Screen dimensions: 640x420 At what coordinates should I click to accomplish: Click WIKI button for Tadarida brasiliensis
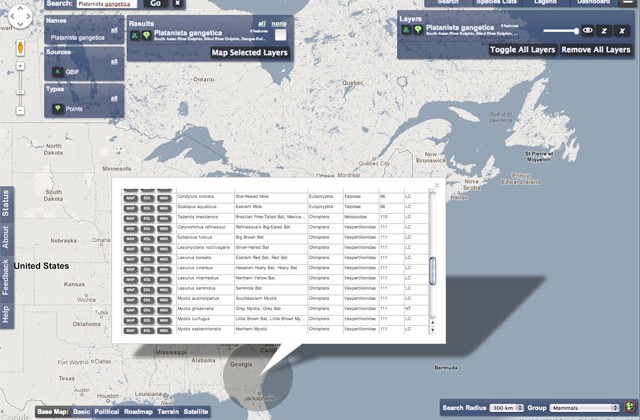[164, 219]
